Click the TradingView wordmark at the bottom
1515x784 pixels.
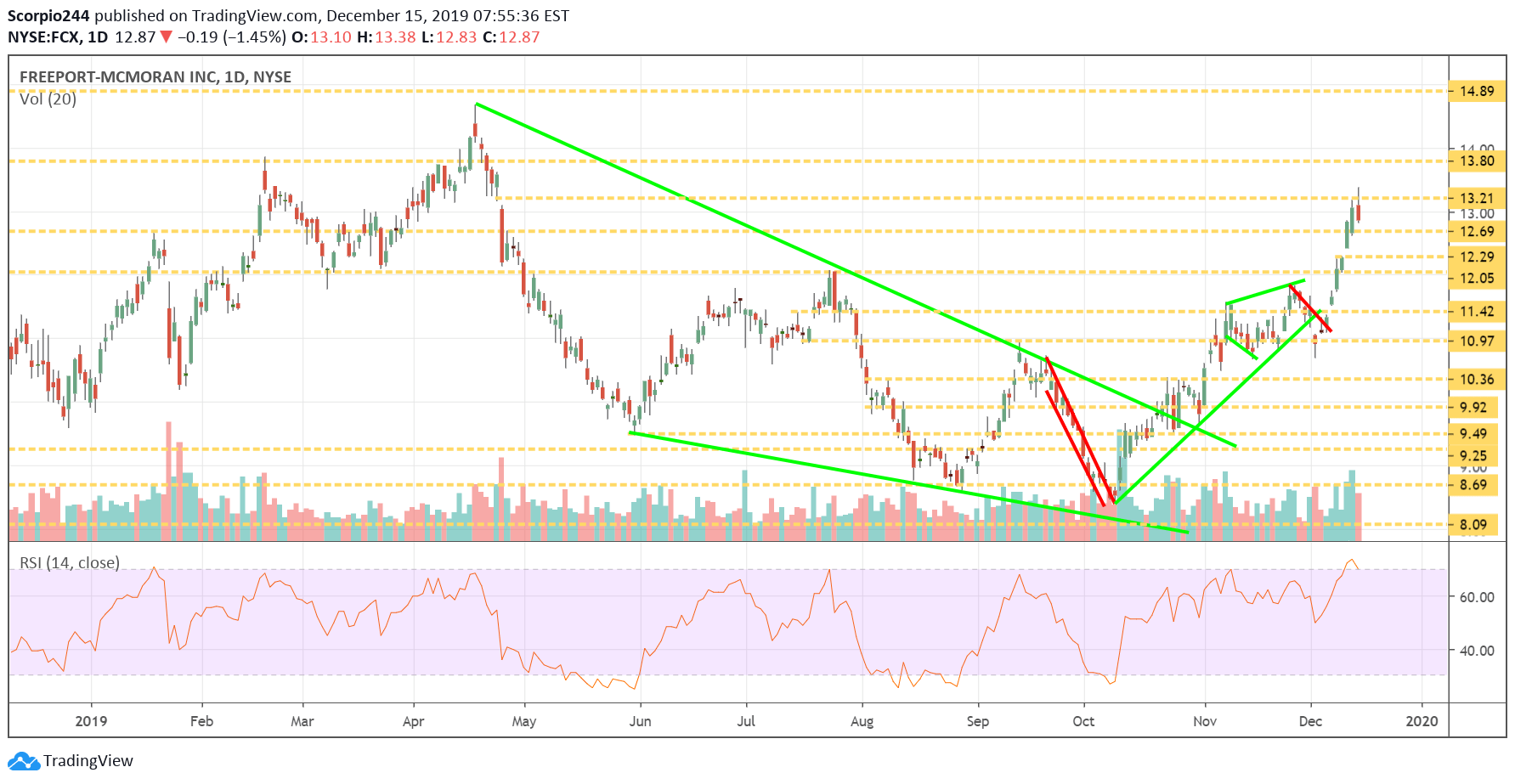[x=88, y=761]
